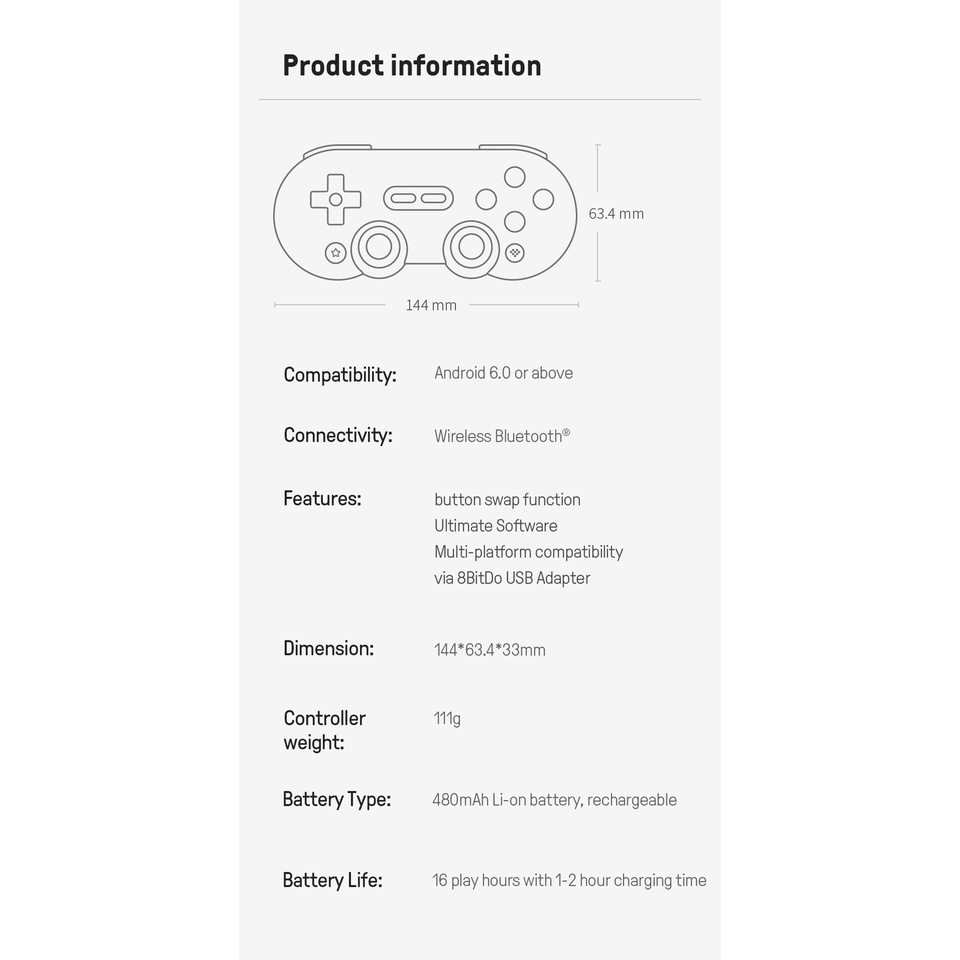Click the 144 mm width measurement label
This screenshot has height=960, width=960.
pos(431,305)
